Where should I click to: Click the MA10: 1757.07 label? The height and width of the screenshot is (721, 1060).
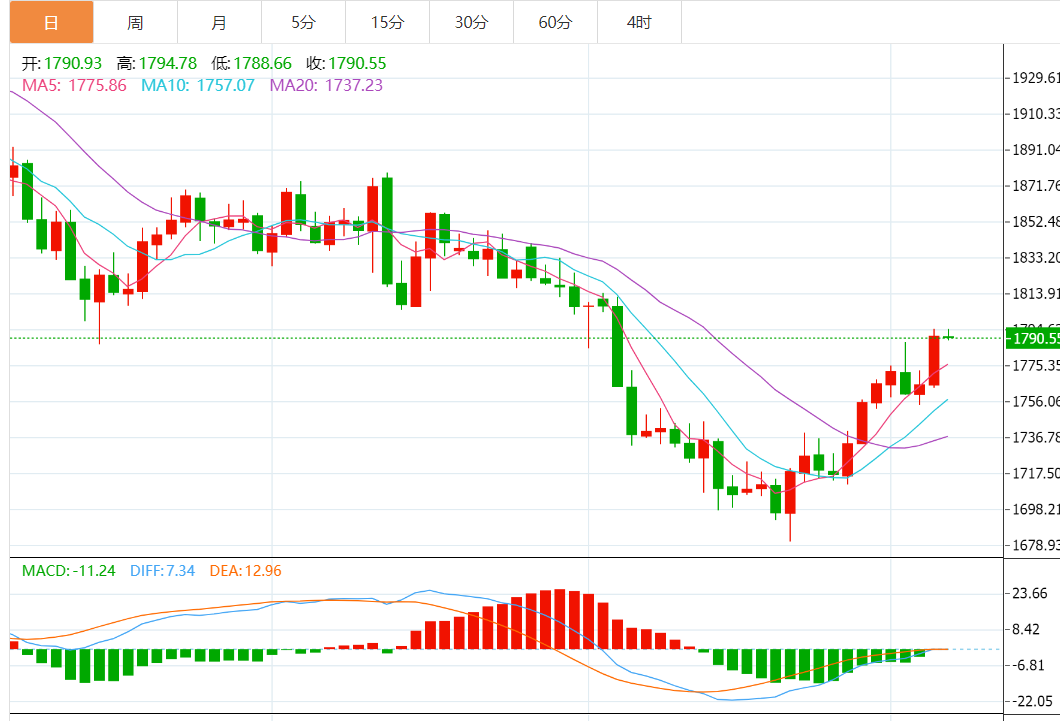(198, 85)
